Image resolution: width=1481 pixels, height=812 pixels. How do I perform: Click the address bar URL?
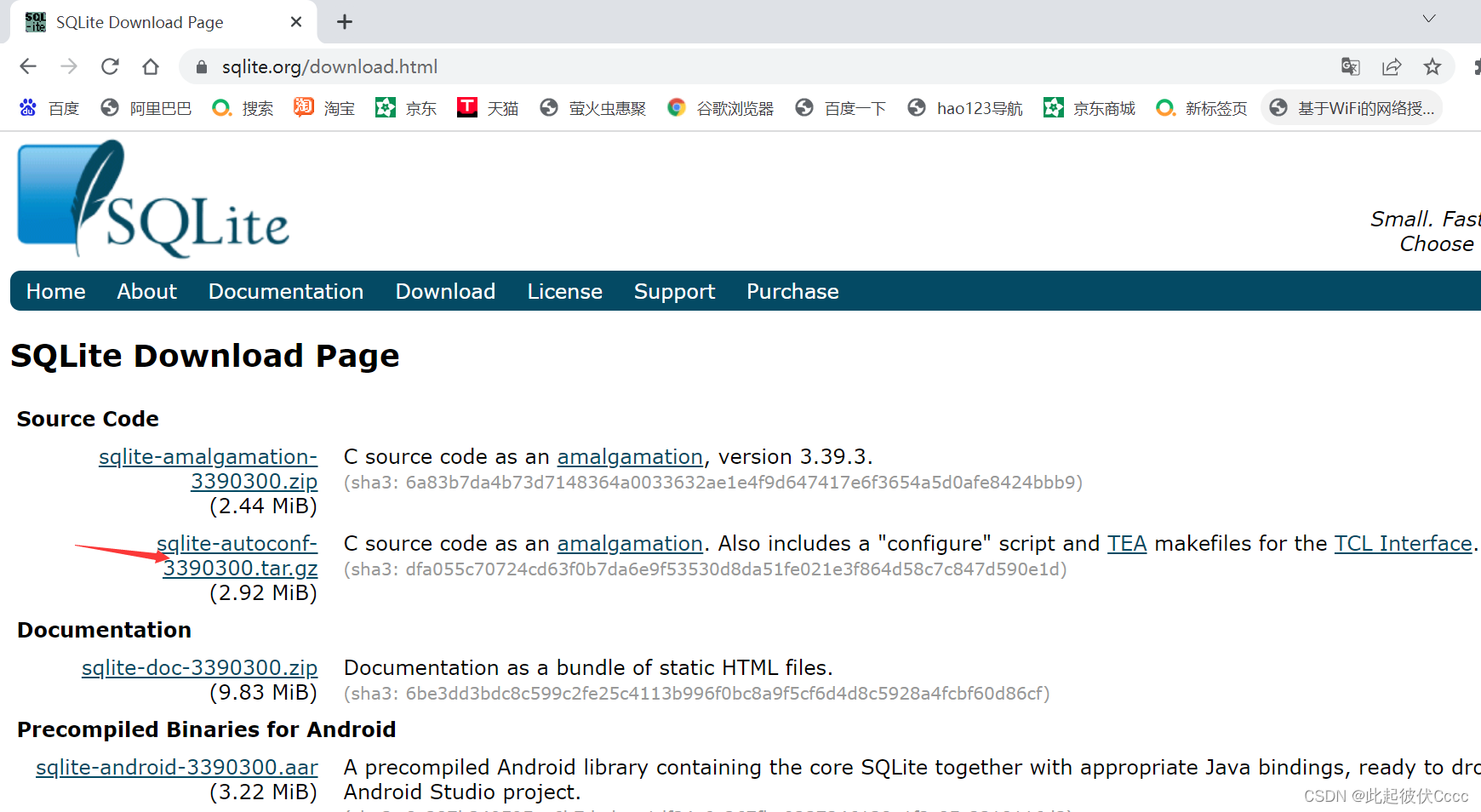point(329,67)
